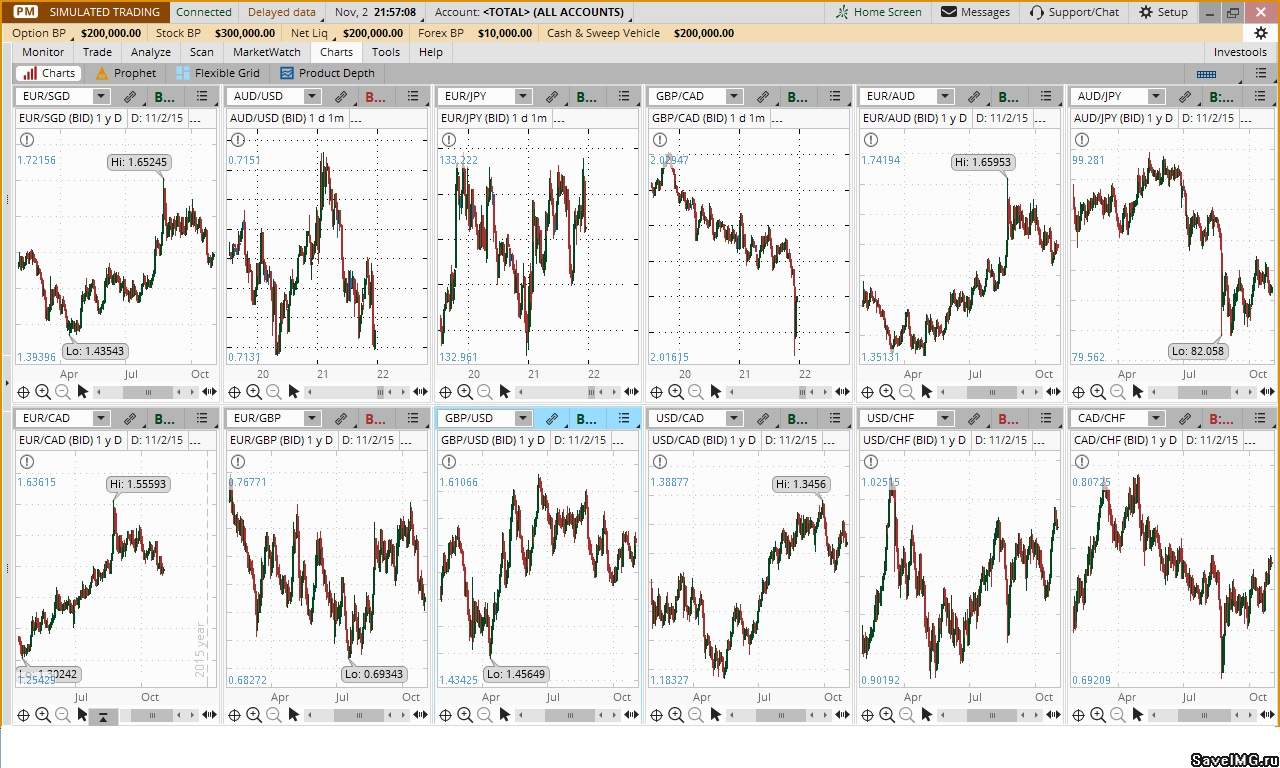This screenshot has height=768, width=1280.
Task: Zoom in on the AUD/USD chart
Action: tap(254, 392)
